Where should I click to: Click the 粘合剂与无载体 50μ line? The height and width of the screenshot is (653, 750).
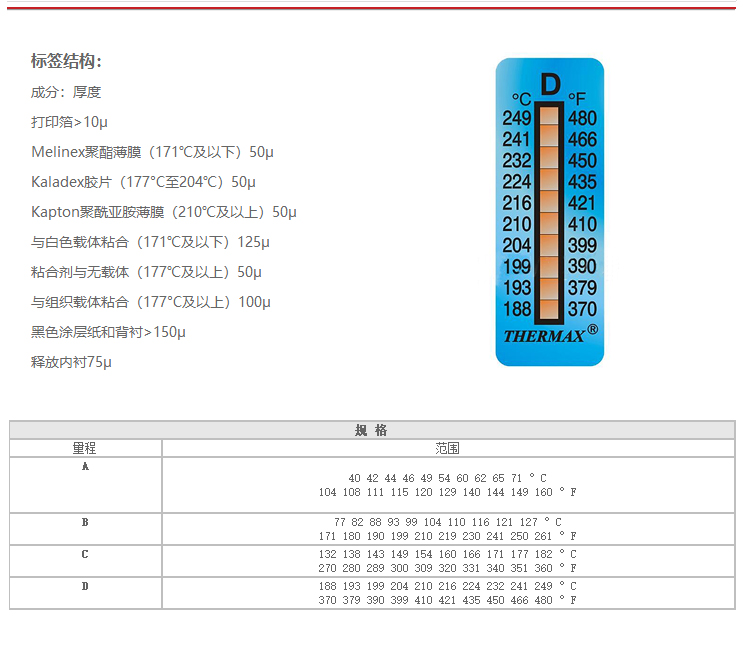coord(146,272)
